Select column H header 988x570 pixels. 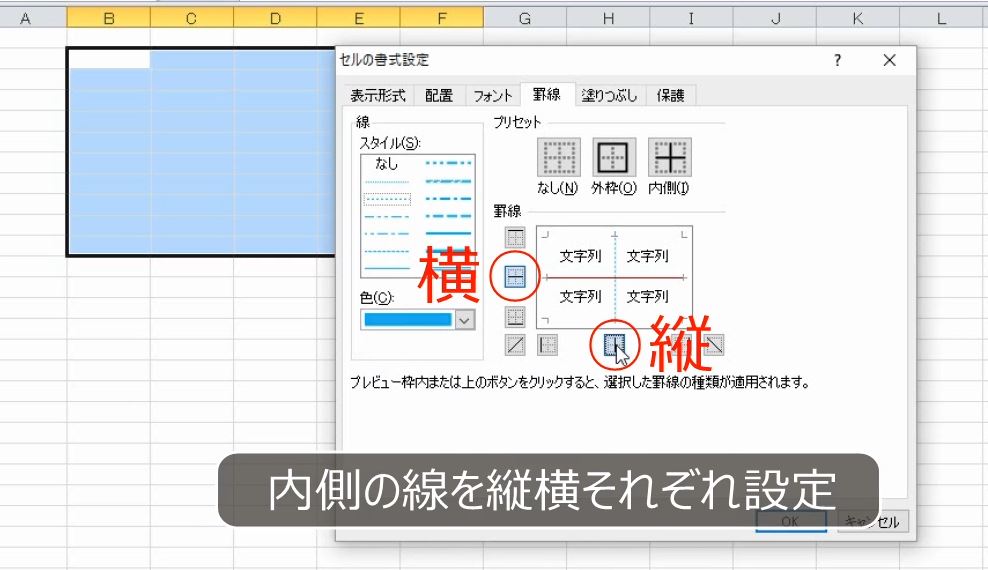tap(608, 18)
